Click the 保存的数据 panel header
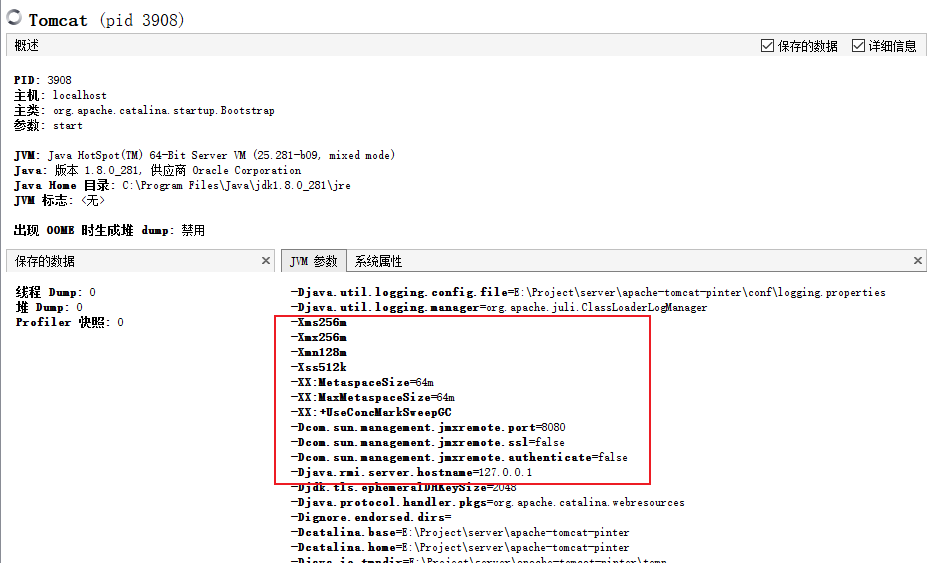This screenshot has height=563, width=928. 140,261
